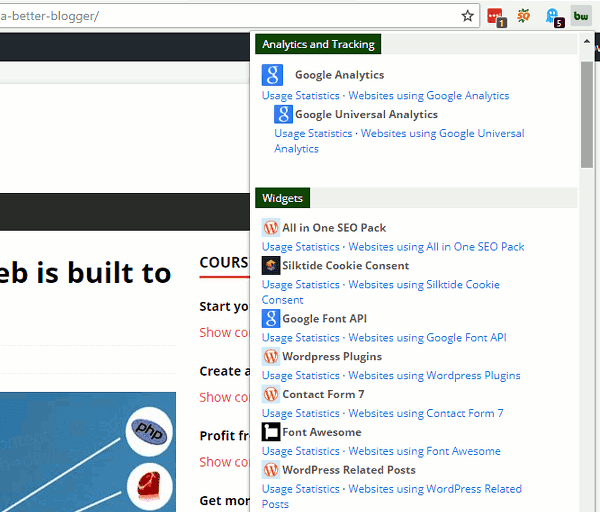Click the Google Font API title
Image resolution: width=600 pixels, height=512 pixels.
[324, 319]
